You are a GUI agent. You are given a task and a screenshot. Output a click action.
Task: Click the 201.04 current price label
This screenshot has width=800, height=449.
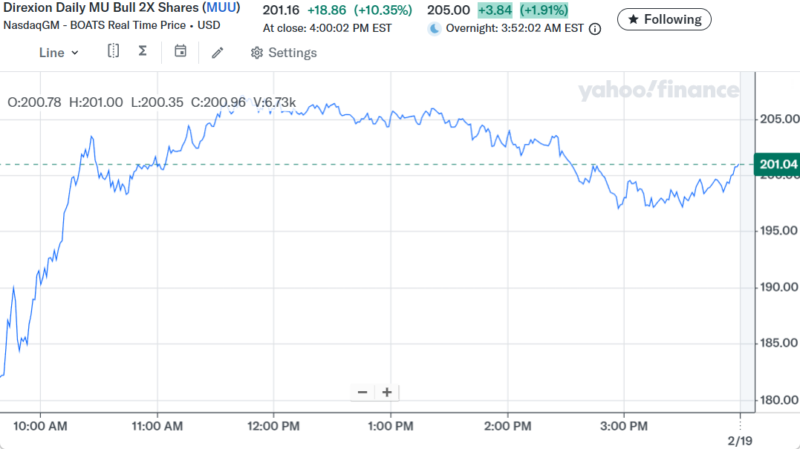tap(776, 165)
